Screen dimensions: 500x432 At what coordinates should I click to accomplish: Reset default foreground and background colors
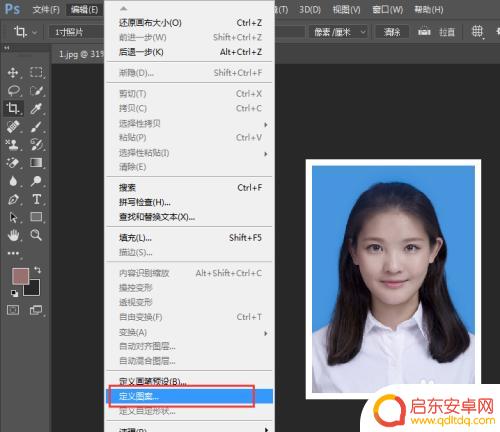14,293
